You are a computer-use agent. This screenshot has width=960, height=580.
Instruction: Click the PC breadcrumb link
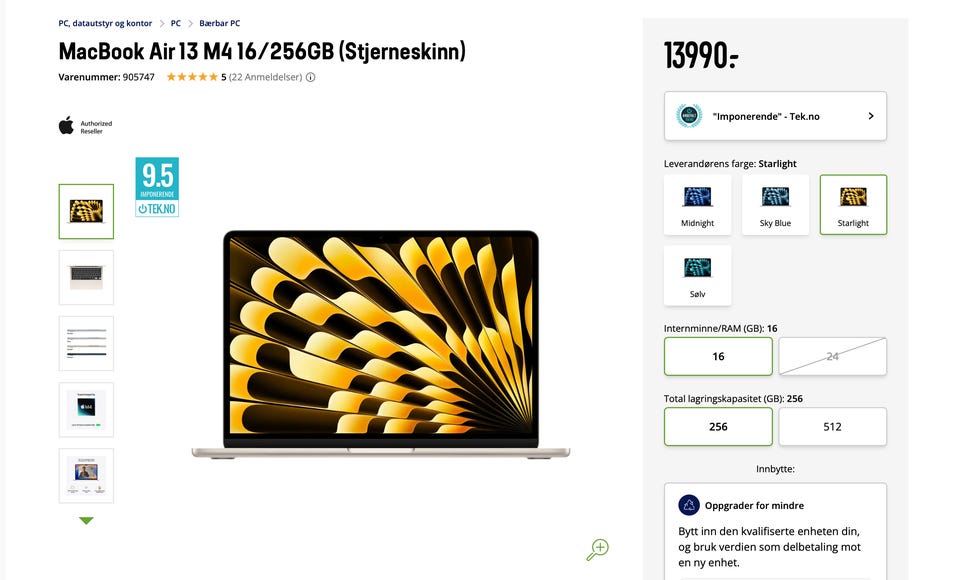pyautogui.click(x=176, y=23)
